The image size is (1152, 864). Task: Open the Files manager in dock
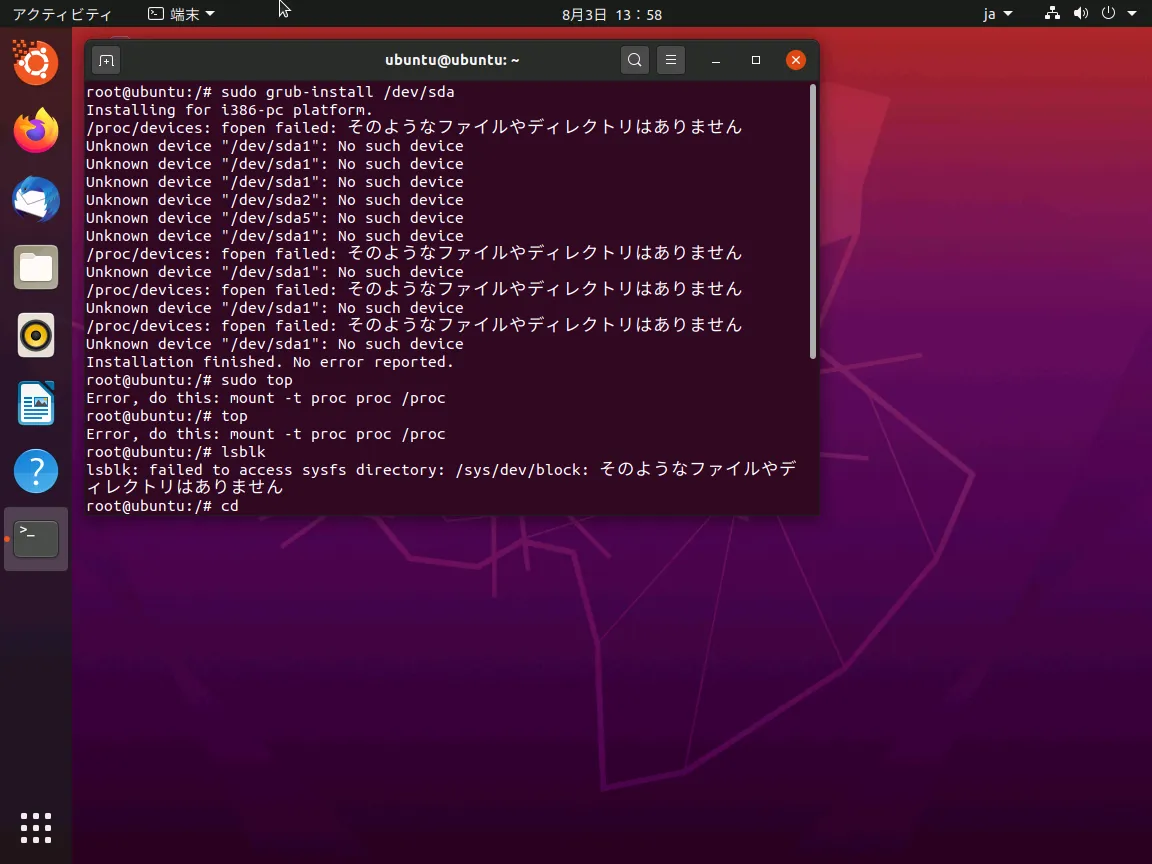click(36, 267)
